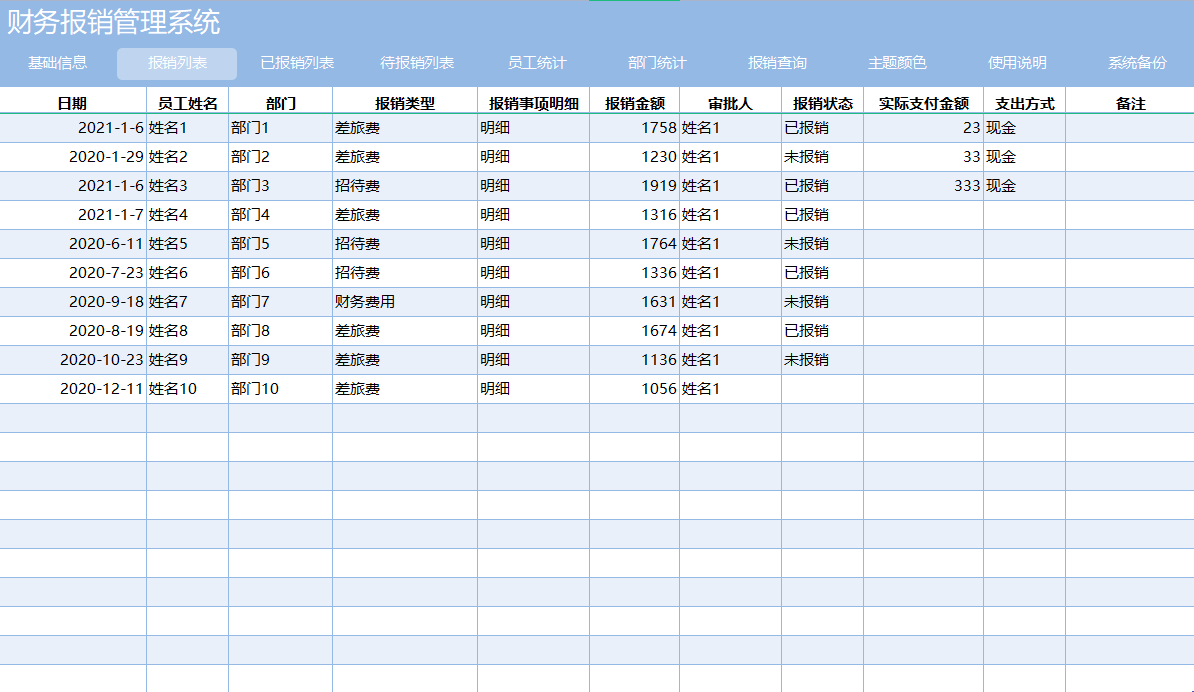The image size is (1194, 692).
Task: Click 差旅费 in the 姓名4 row
Action: (x=405, y=215)
